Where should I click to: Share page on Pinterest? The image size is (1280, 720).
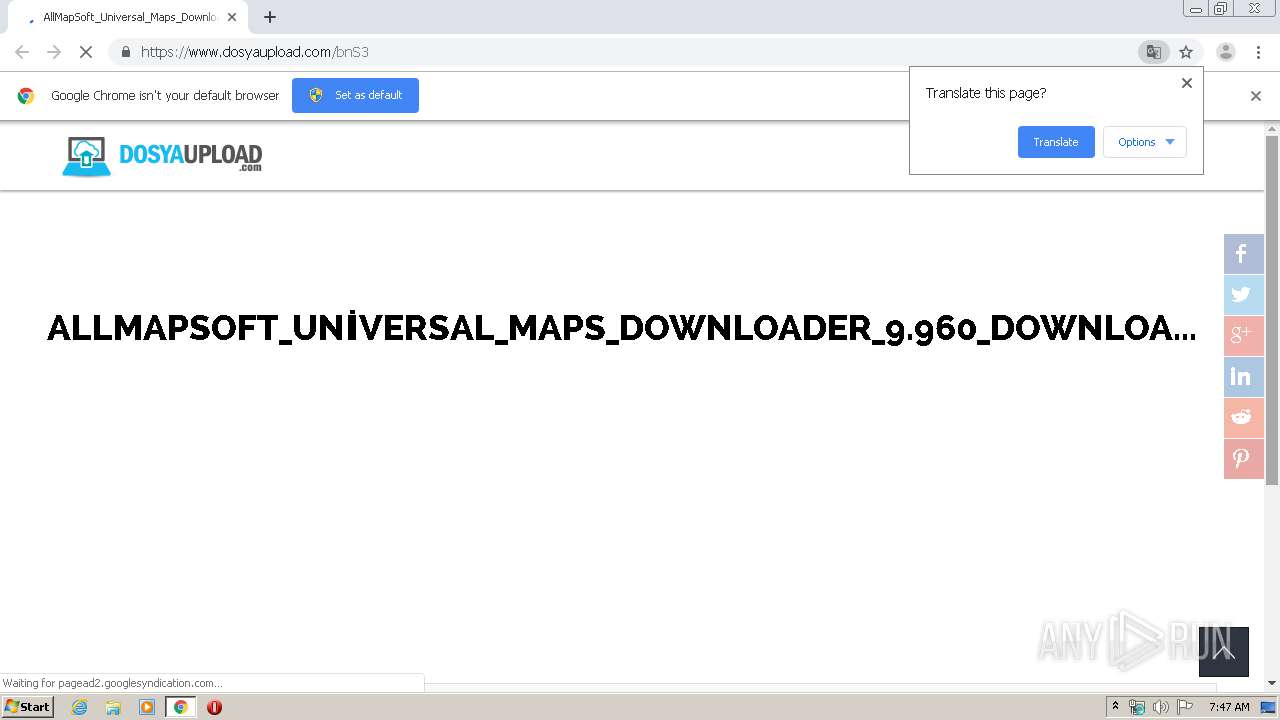pyautogui.click(x=1244, y=459)
